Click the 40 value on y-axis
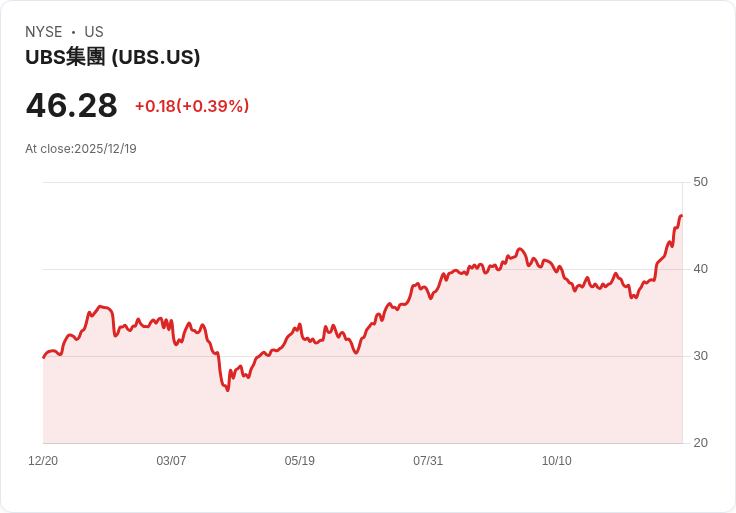The width and height of the screenshot is (736, 513). (x=700, y=269)
